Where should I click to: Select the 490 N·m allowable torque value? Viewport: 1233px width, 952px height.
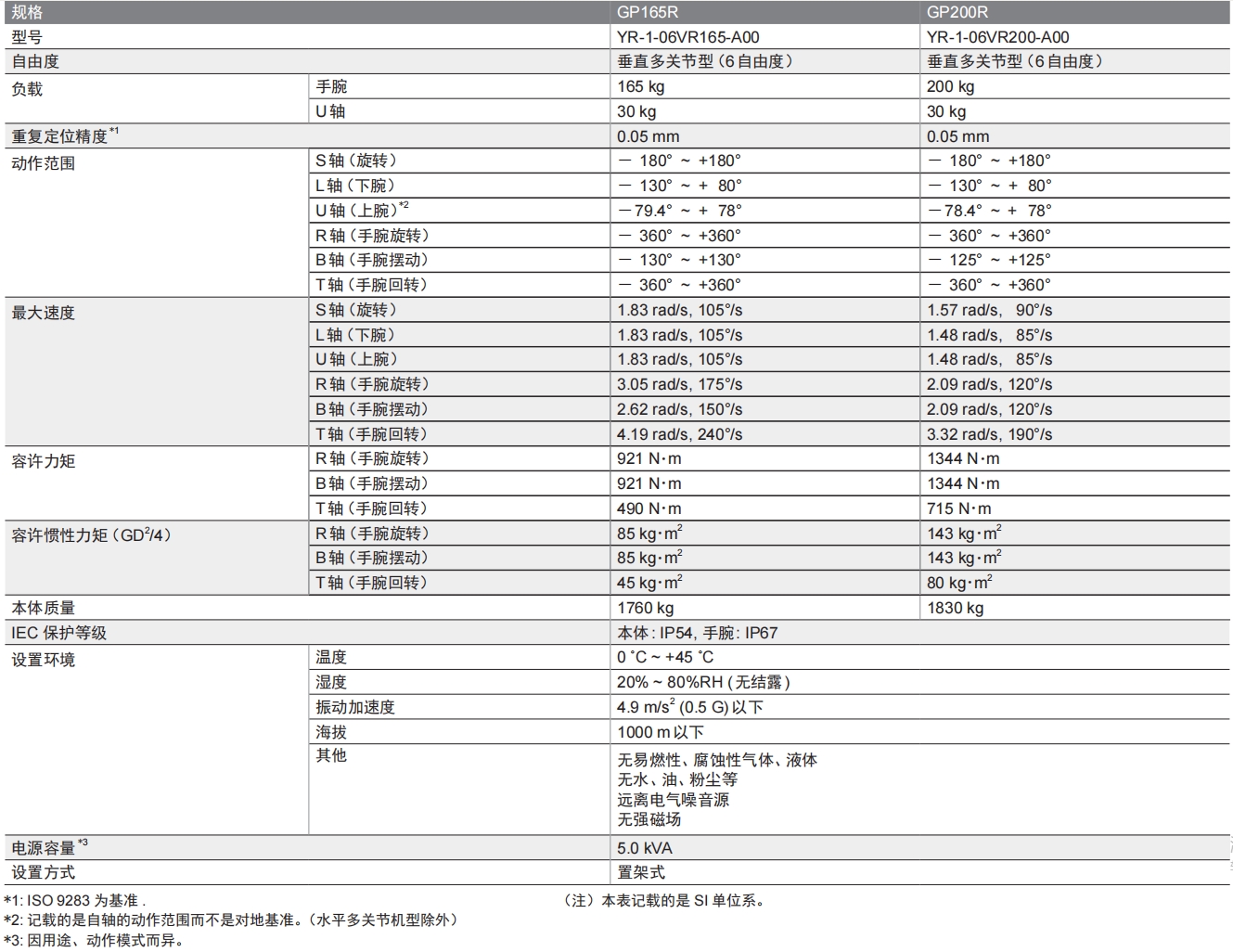point(649,508)
